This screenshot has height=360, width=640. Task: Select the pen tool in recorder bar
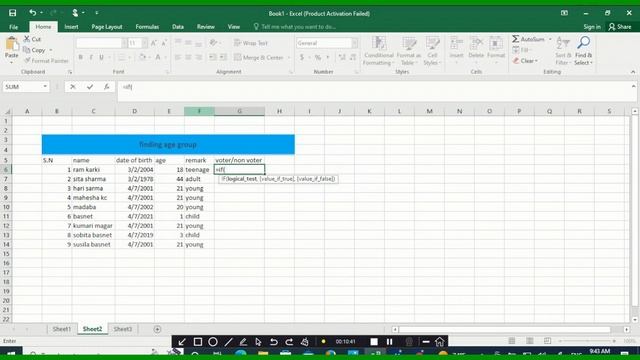(243, 342)
